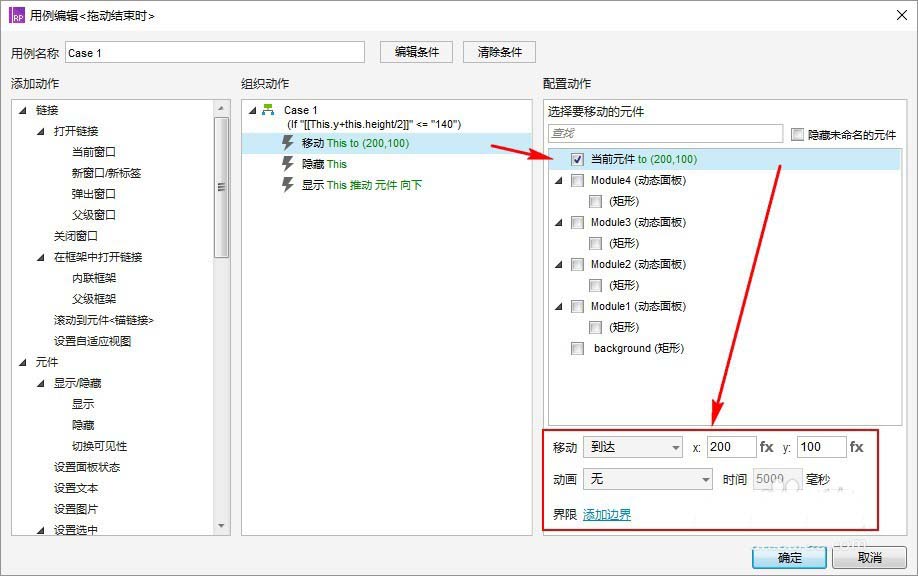Screen dimensions: 918x576
Task: Collapse the 在框架中打开链接 tree node
Action: [x=41, y=257]
